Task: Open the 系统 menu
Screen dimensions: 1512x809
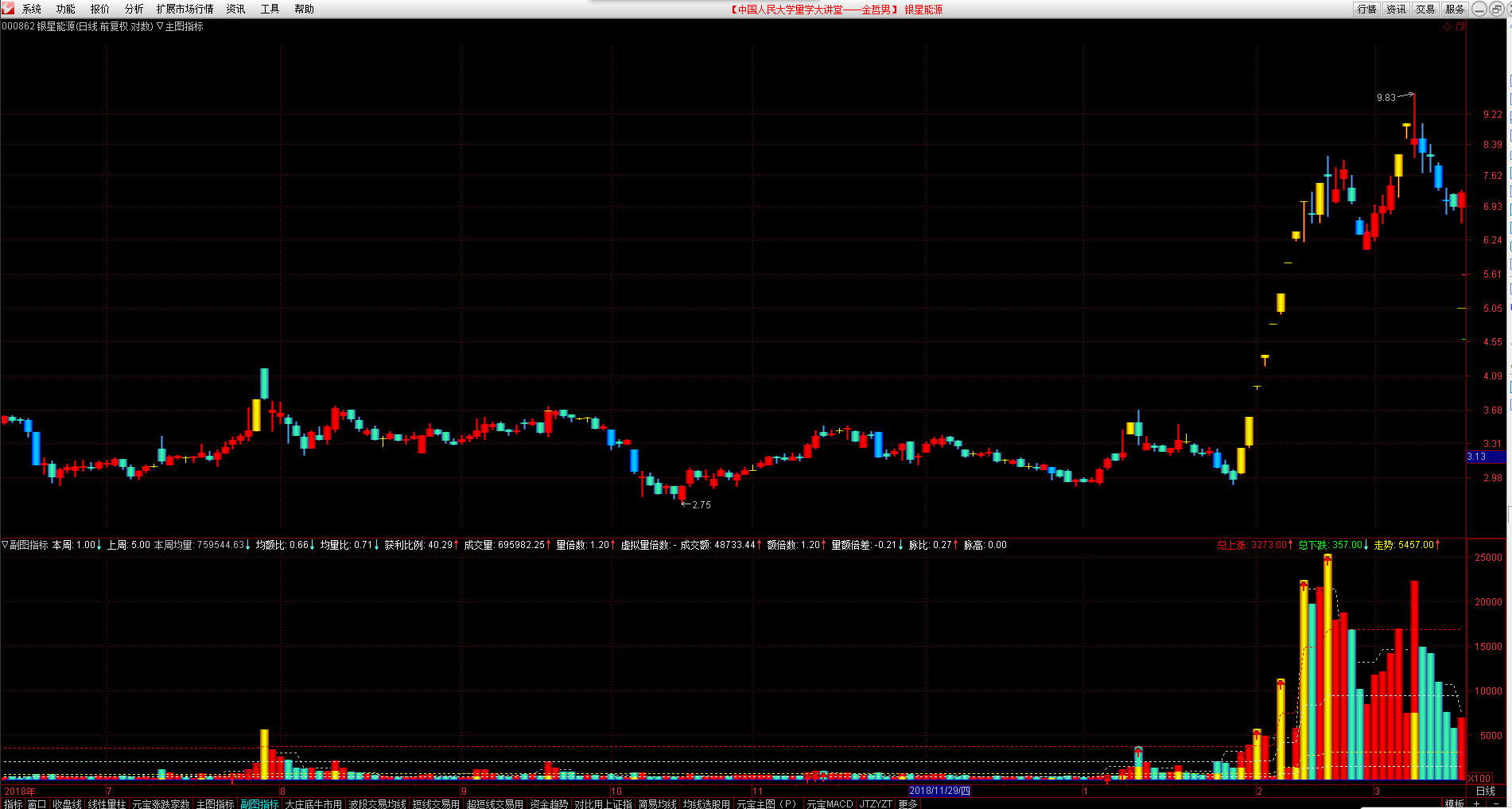Action: 32,9
